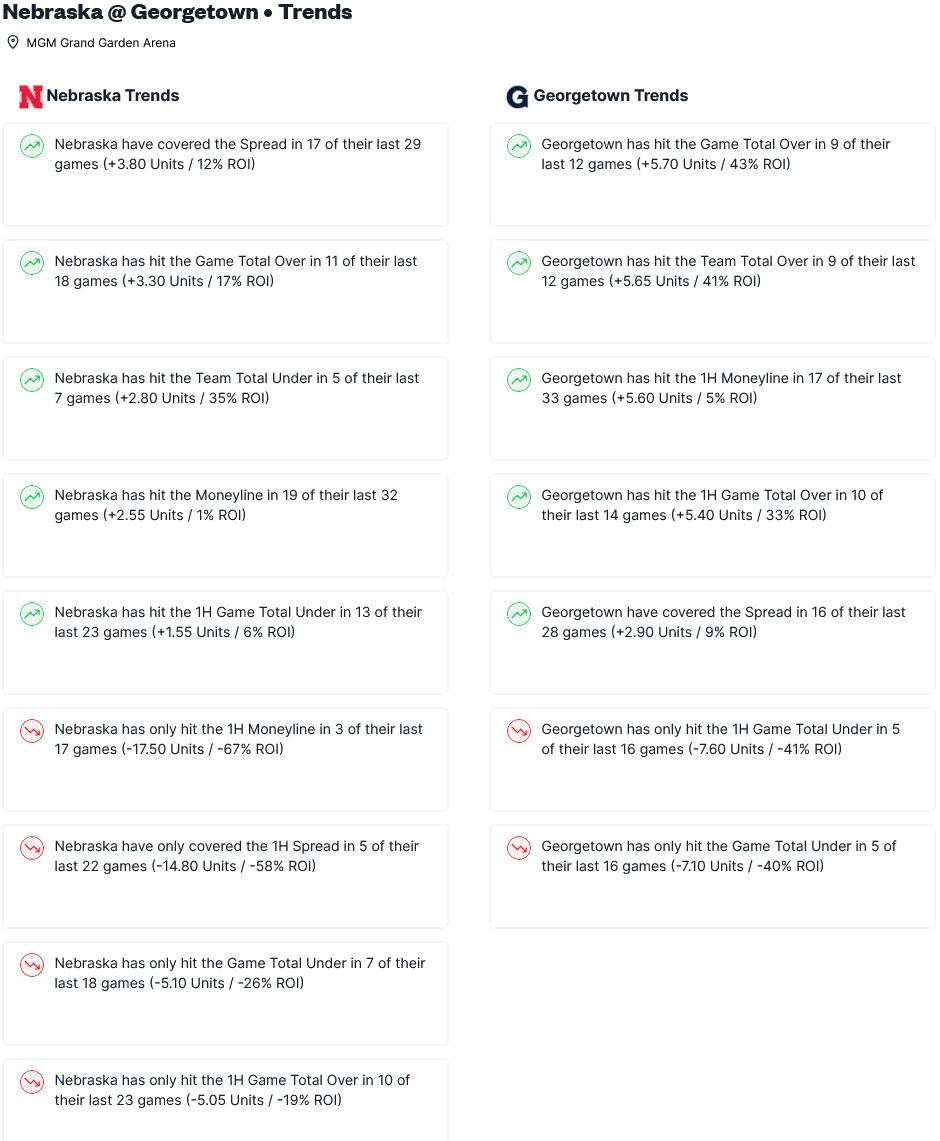
Task: Click the Georgetown G team logo
Action: pyautogui.click(x=517, y=96)
